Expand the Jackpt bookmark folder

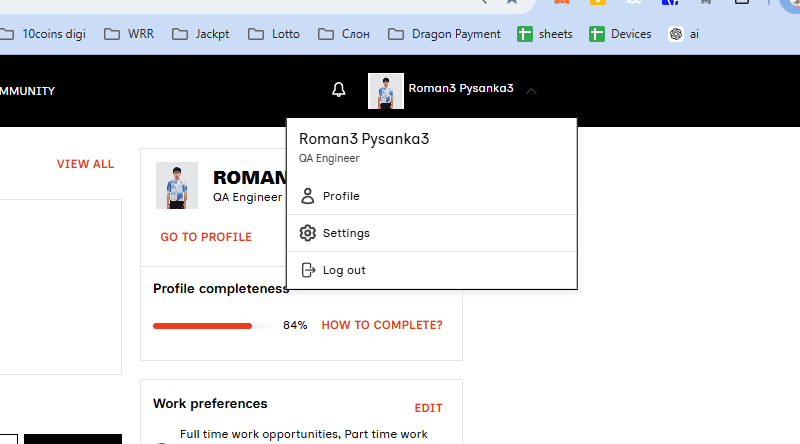(201, 34)
